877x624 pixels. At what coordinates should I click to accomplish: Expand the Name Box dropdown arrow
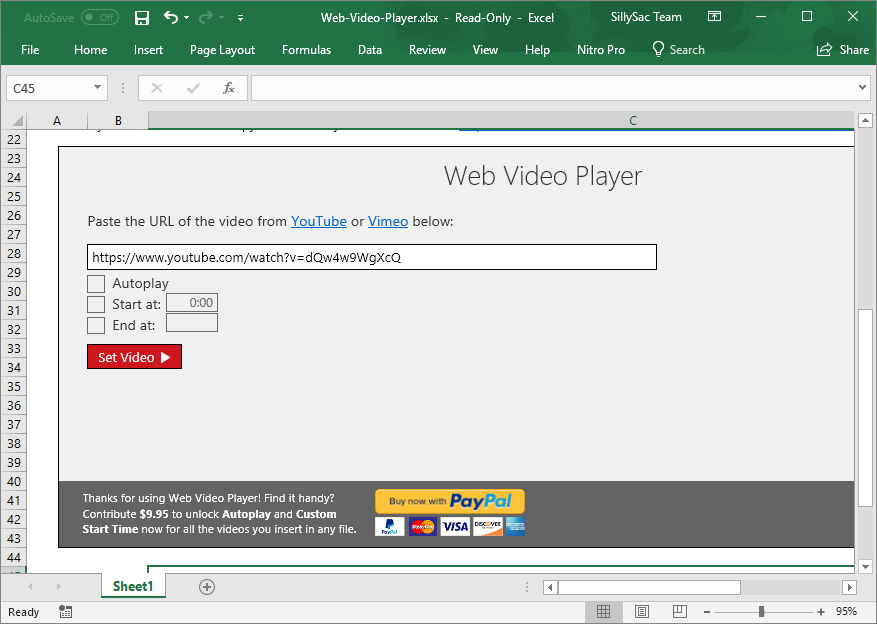tap(97, 88)
